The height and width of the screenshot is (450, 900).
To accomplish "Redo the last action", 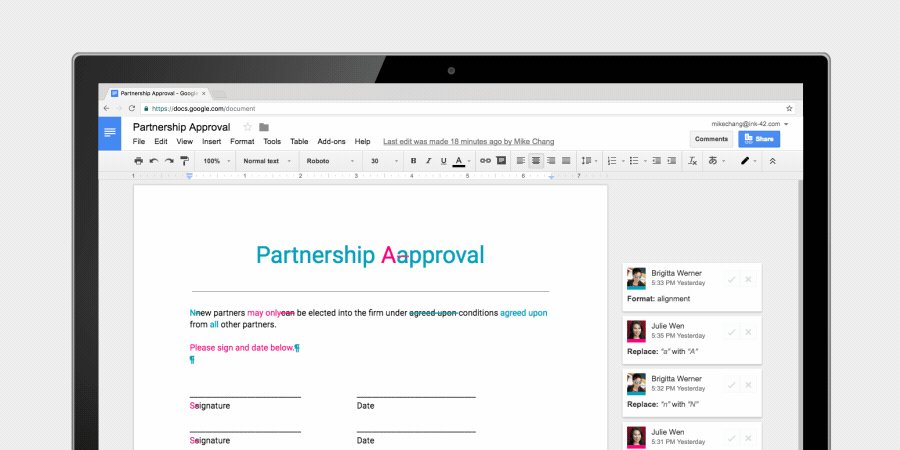I will click(x=169, y=161).
